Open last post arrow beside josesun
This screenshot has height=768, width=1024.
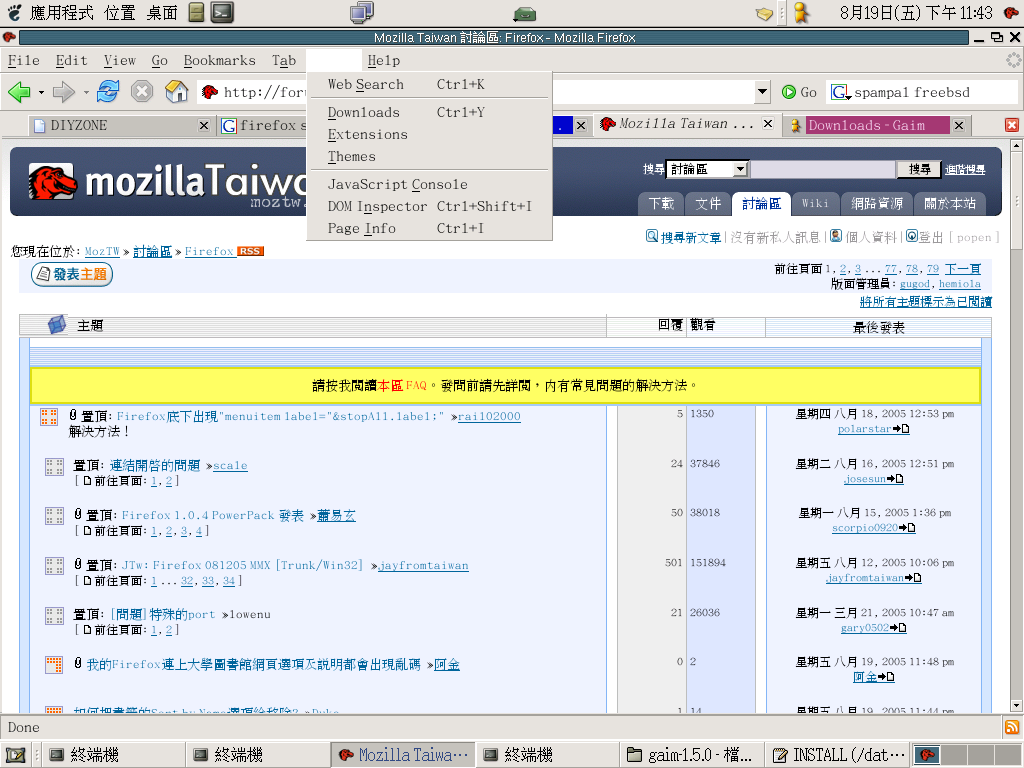click(895, 479)
